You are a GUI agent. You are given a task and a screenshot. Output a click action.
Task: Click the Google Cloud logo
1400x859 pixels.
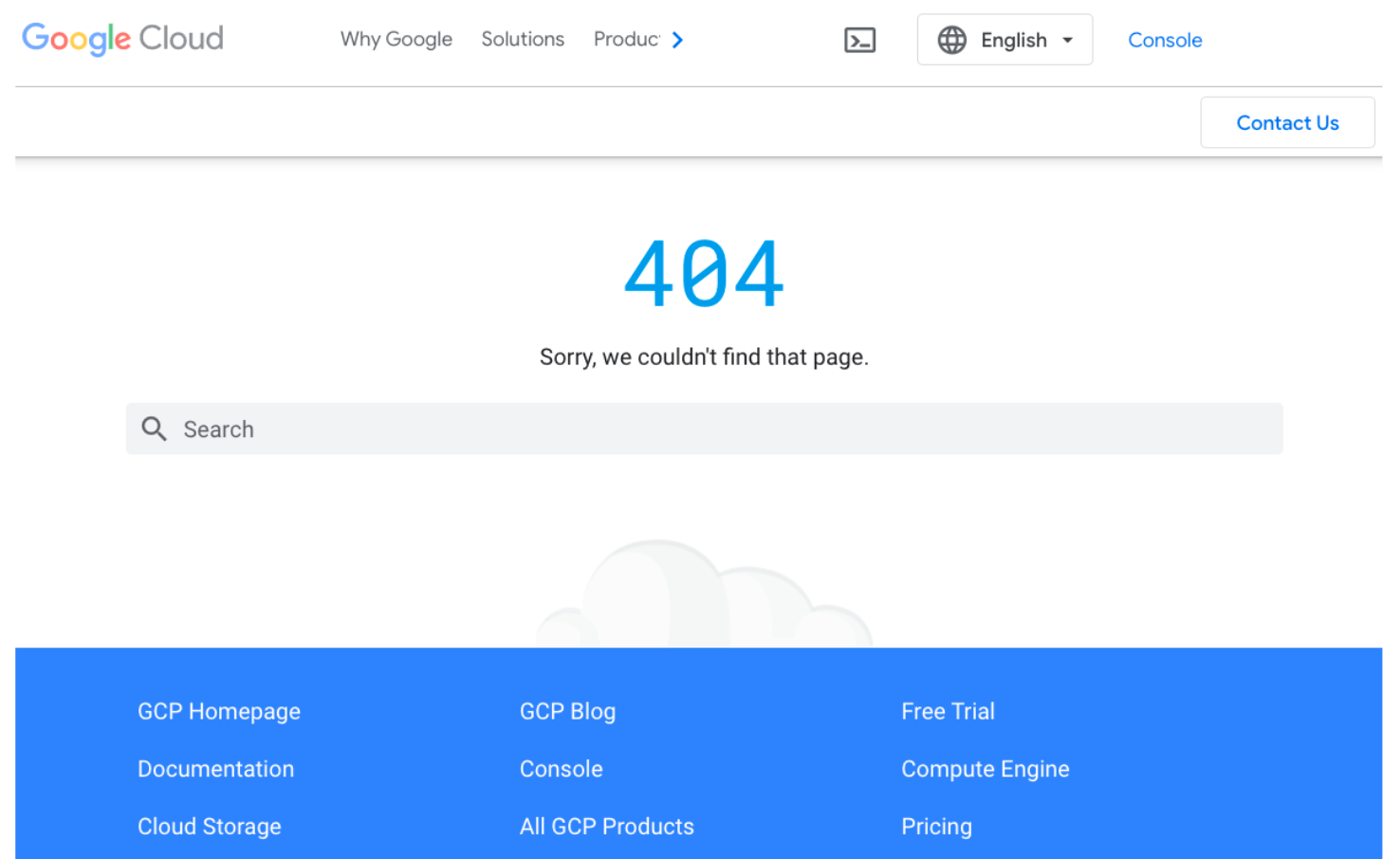click(x=122, y=39)
